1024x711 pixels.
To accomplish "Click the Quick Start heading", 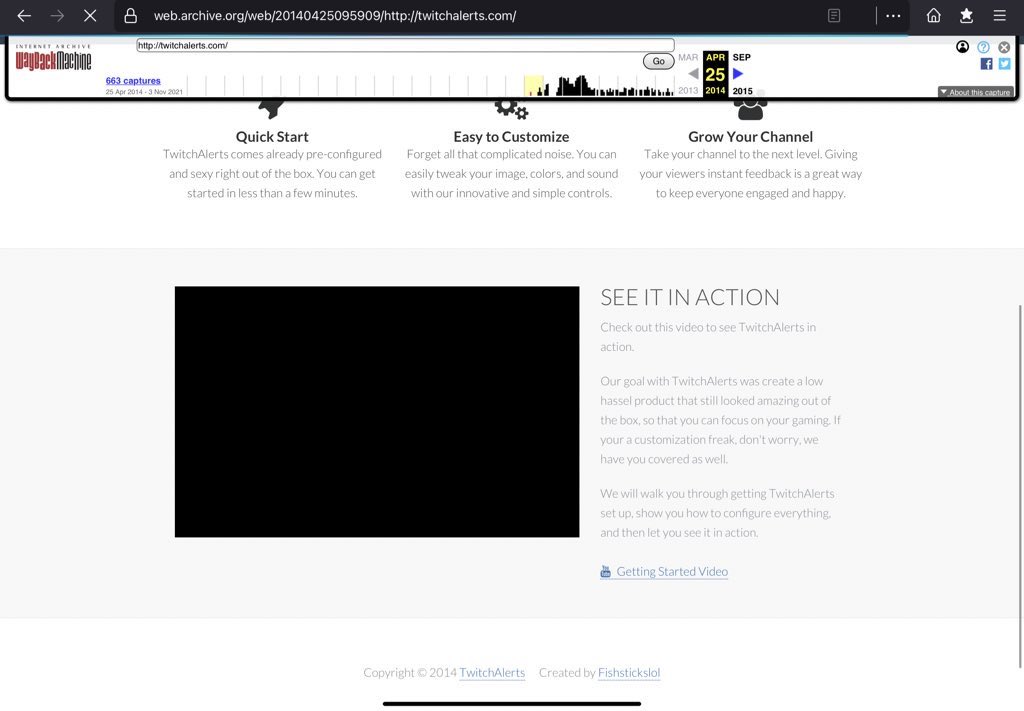I will (272, 136).
